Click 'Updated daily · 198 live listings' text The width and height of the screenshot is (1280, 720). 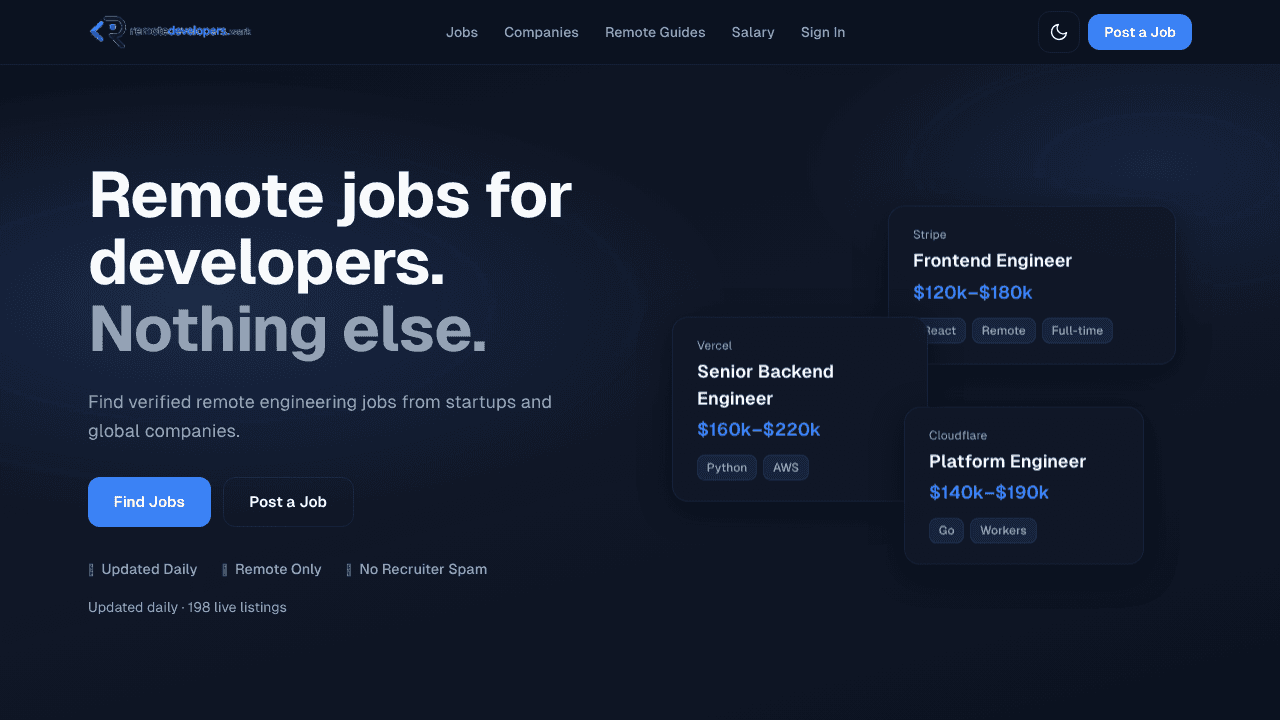coord(187,607)
